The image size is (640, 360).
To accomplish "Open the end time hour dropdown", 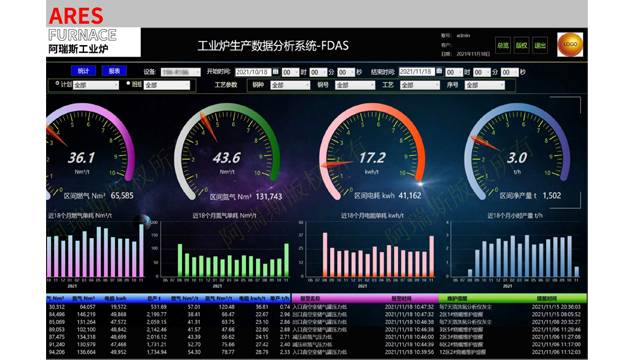I will 453,72.
